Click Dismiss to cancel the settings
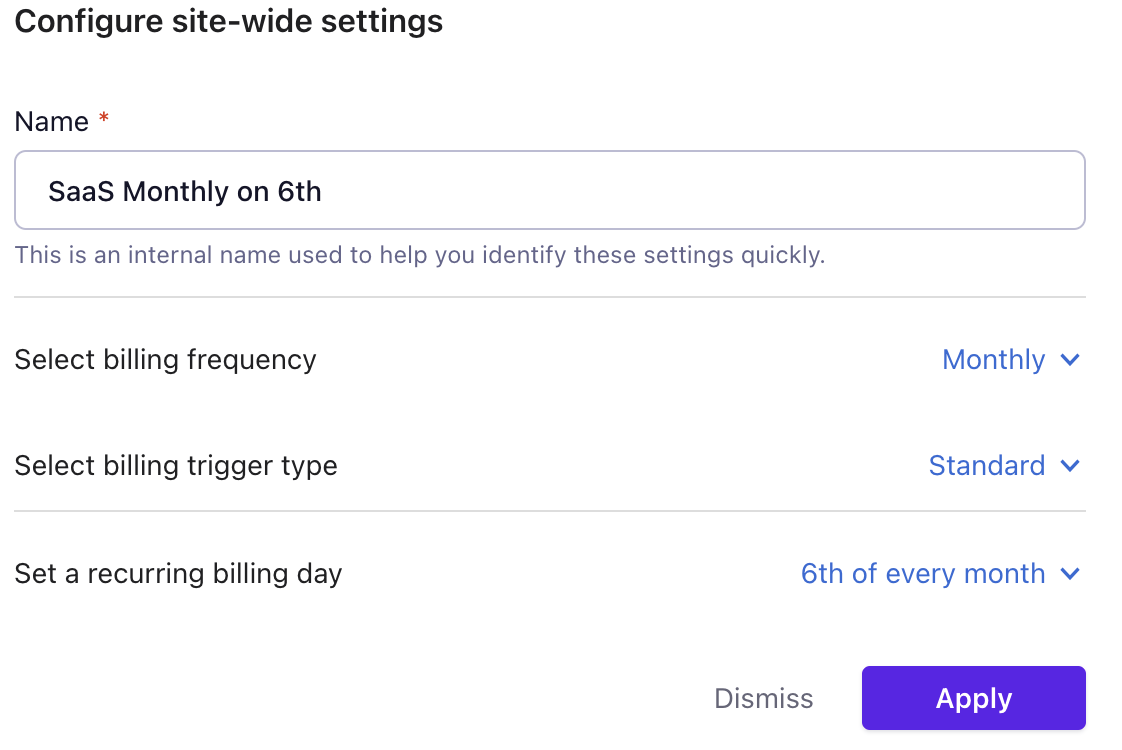This screenshot has height=750, width=1122. tap(764, 698)
